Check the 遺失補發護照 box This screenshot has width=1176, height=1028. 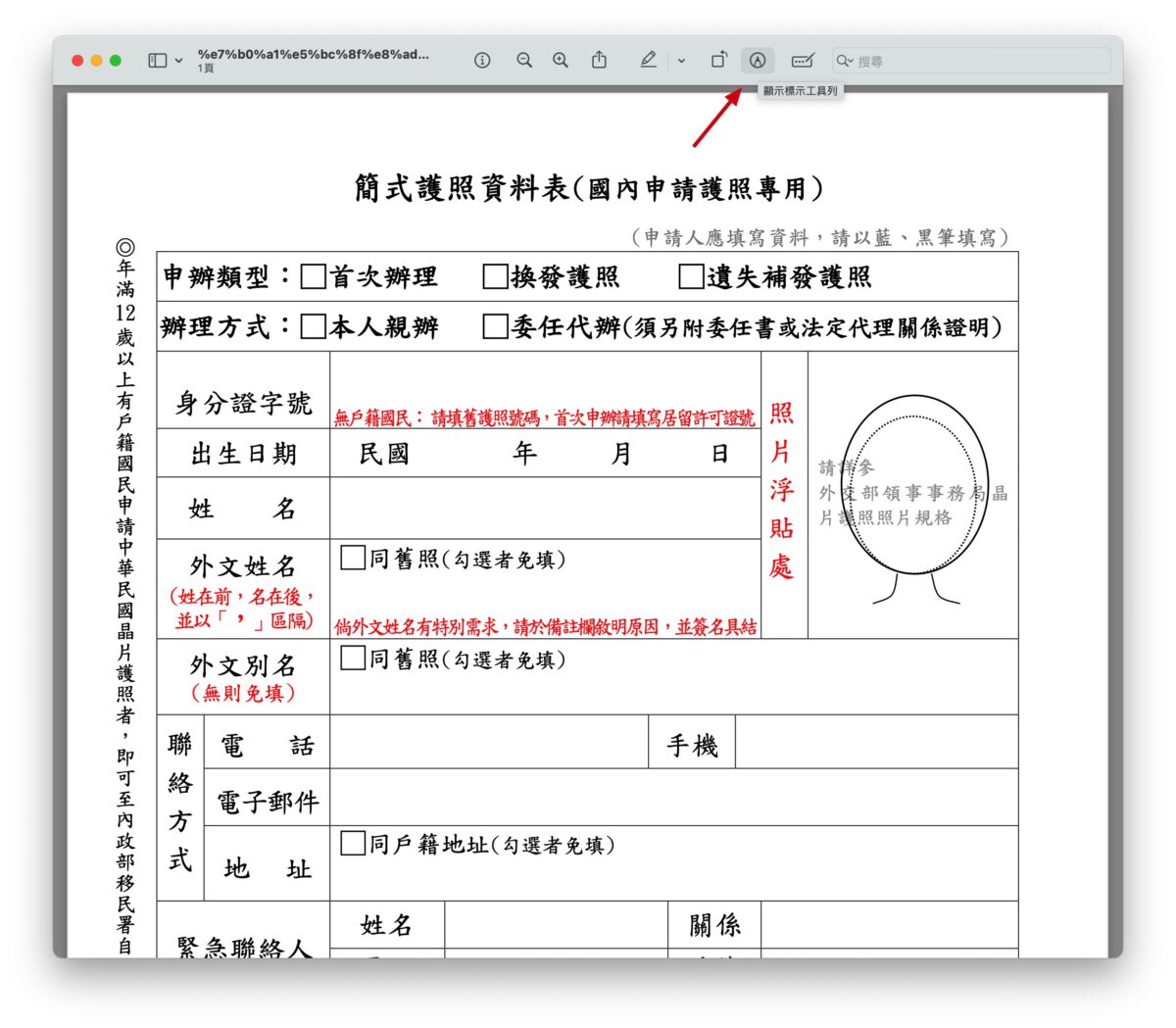click(692, 277)
